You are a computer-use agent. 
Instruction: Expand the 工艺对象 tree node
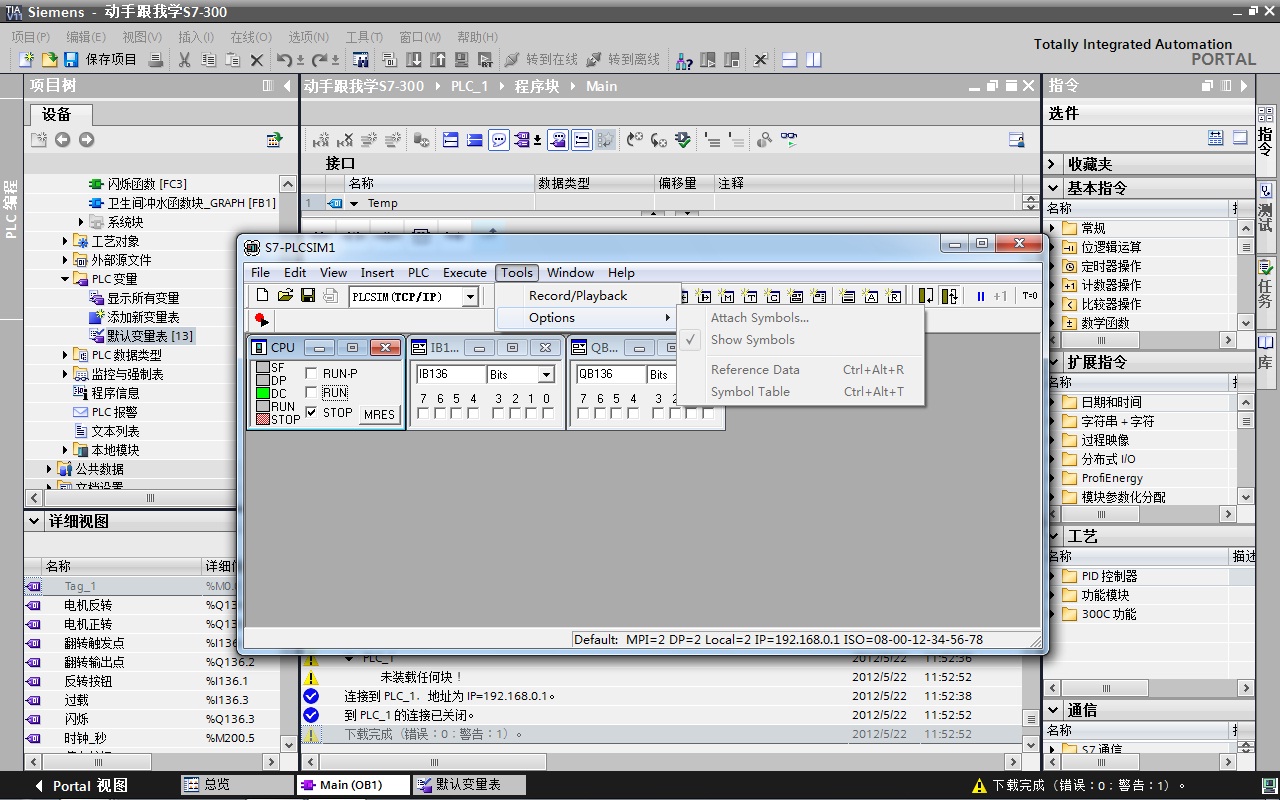(x=66, y=241)
